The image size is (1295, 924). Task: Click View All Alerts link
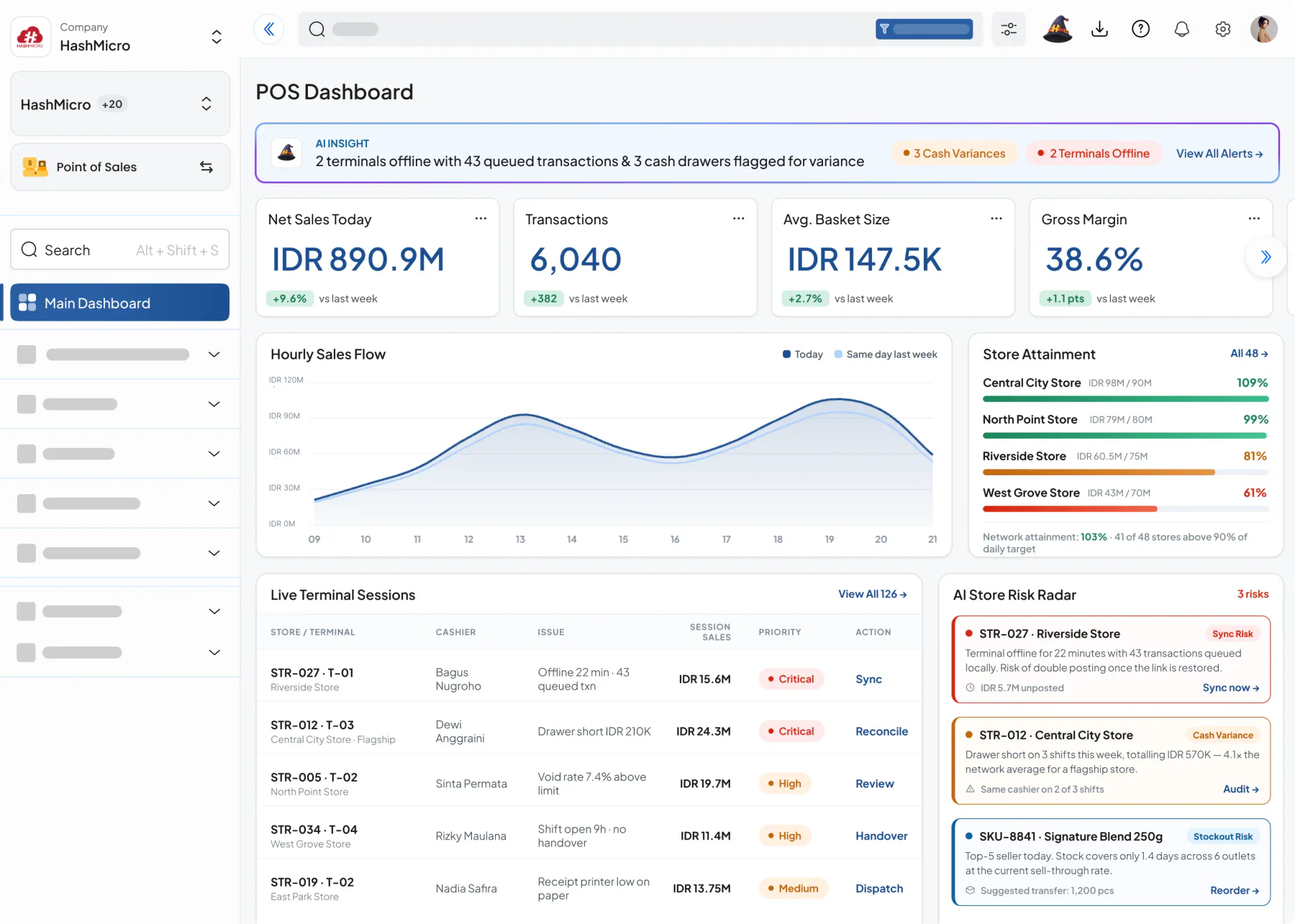click(x=1219, y=154)
